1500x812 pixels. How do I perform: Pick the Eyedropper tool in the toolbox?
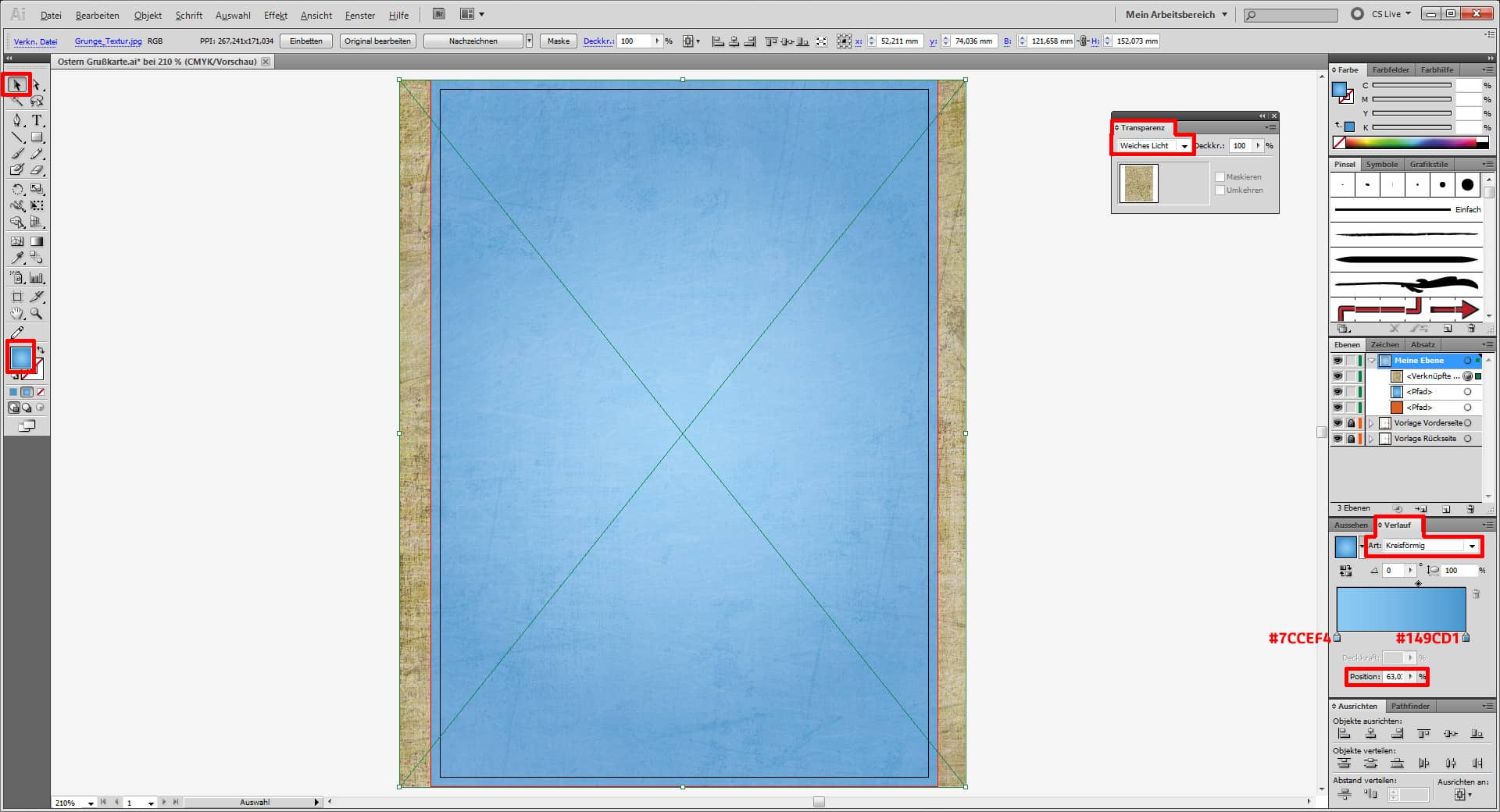(x=17, y=258)
